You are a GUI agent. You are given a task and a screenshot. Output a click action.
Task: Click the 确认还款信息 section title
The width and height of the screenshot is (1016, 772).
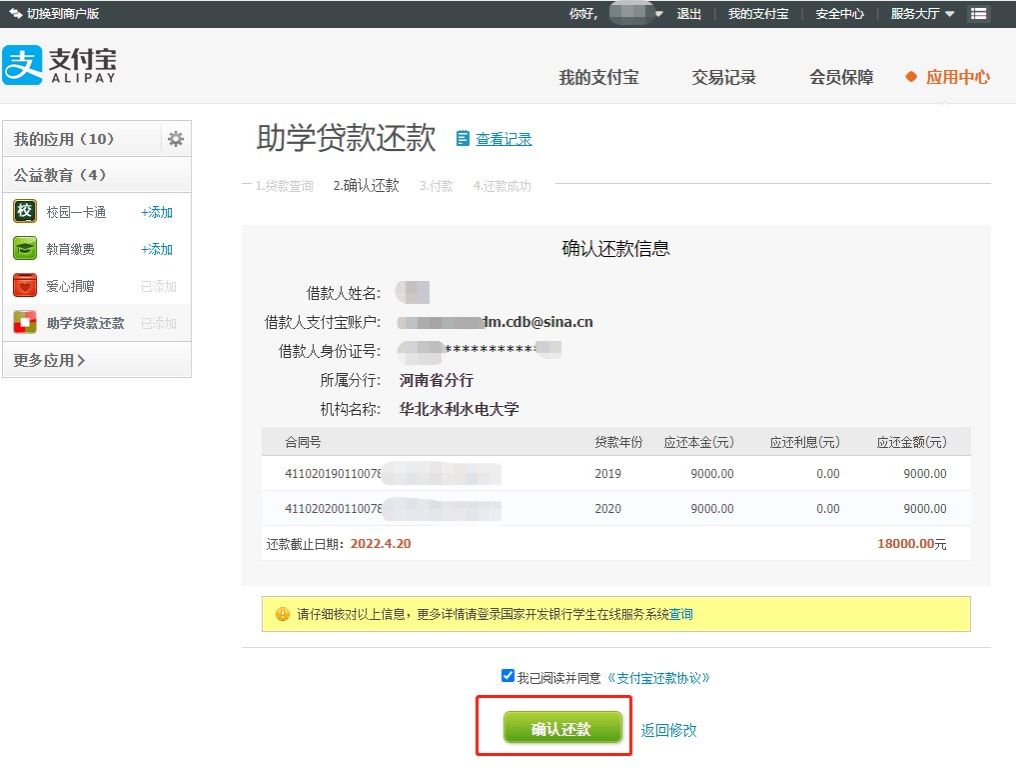(x=616, y=248)
